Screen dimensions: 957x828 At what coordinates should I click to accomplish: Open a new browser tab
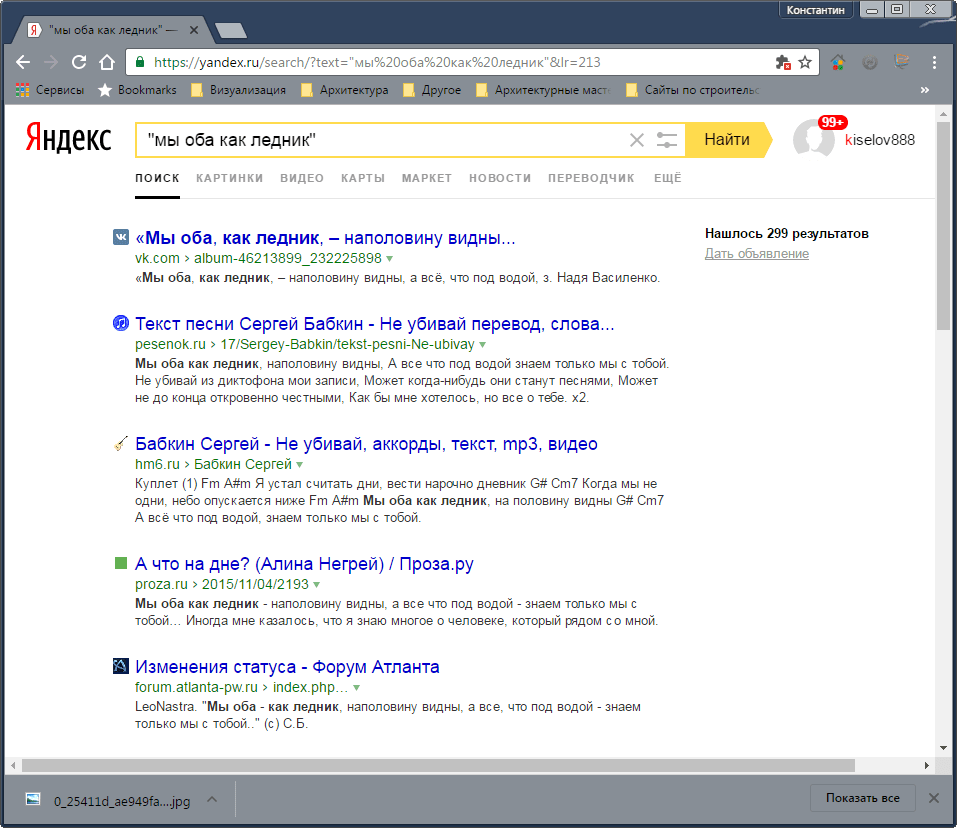pos(231,30)
